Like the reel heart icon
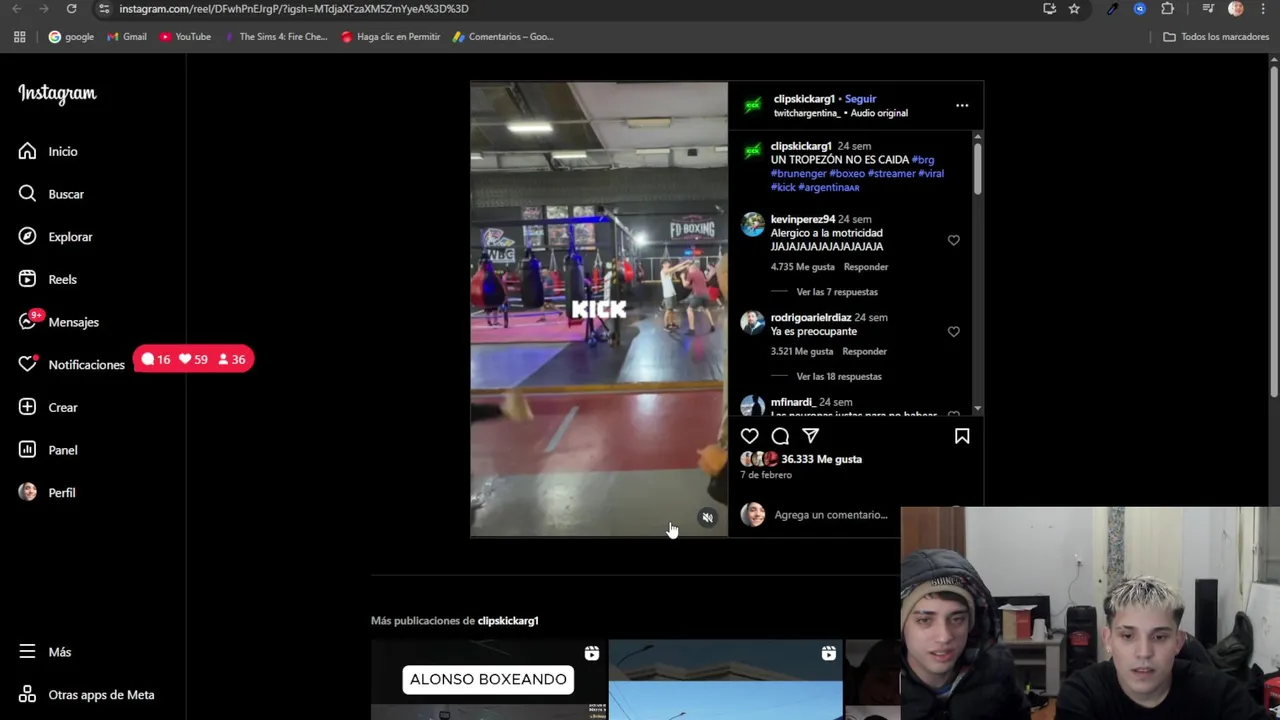 coord(749,436)
